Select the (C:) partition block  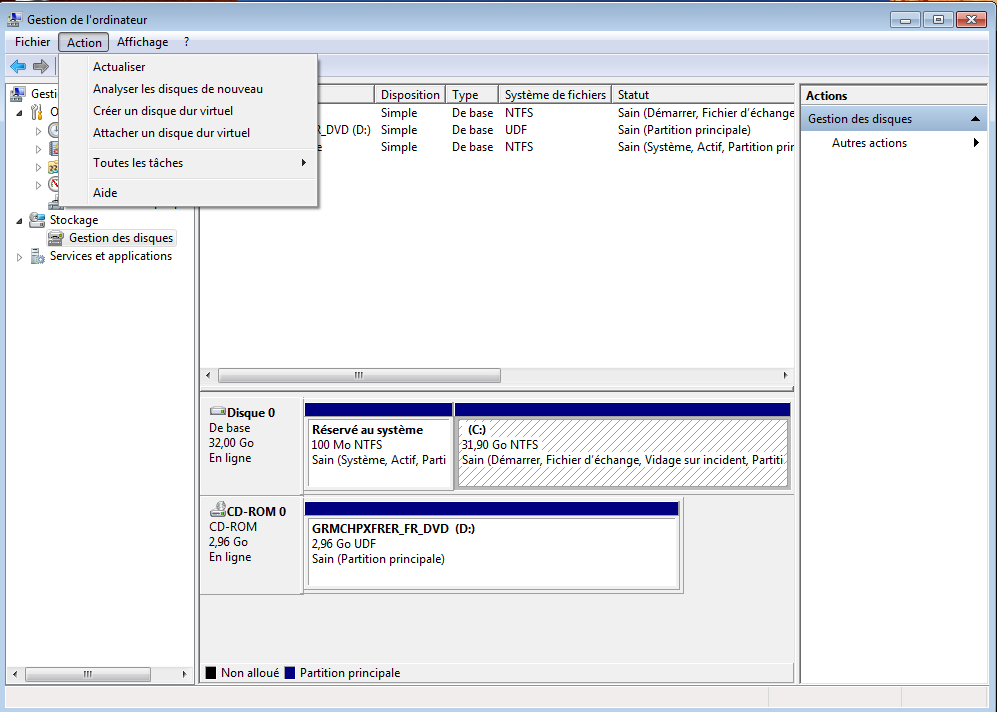(621, 452)
